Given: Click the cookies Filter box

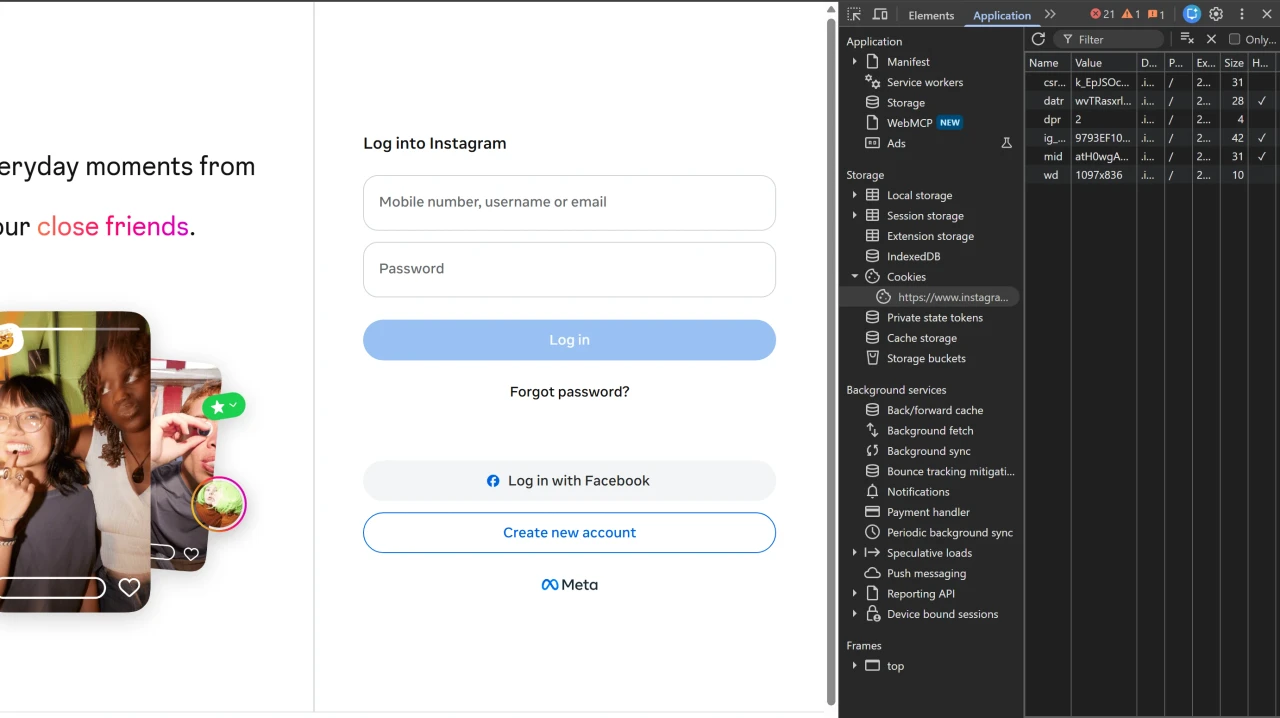Looking at the screenshot, I should point(1111,39).
